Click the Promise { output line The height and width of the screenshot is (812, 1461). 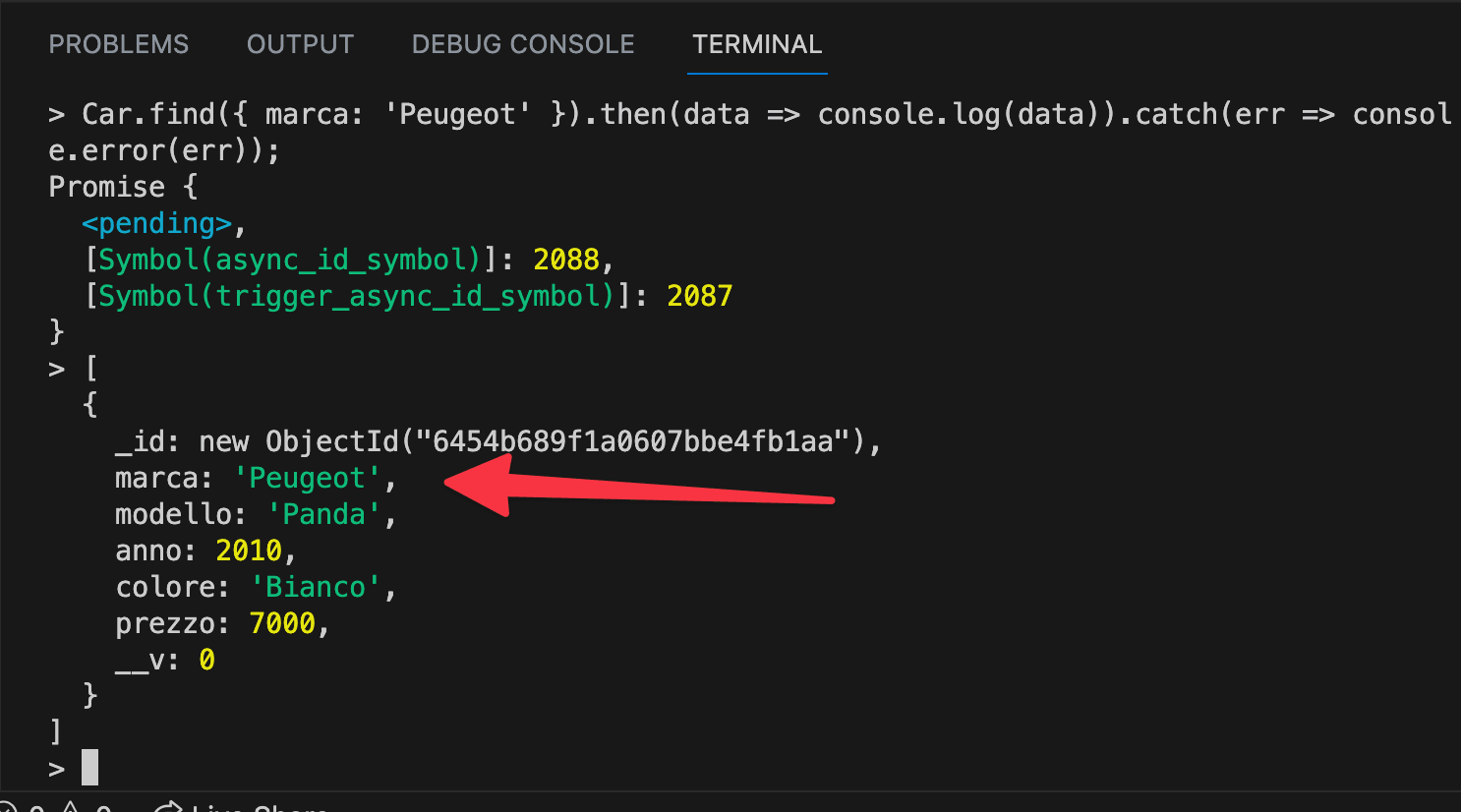pos(123,187)
